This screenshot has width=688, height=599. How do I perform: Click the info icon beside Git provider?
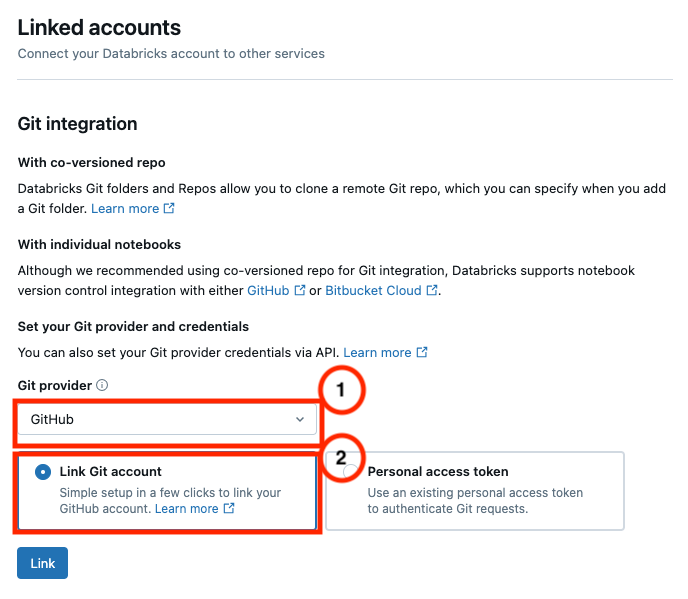point(102,385)
